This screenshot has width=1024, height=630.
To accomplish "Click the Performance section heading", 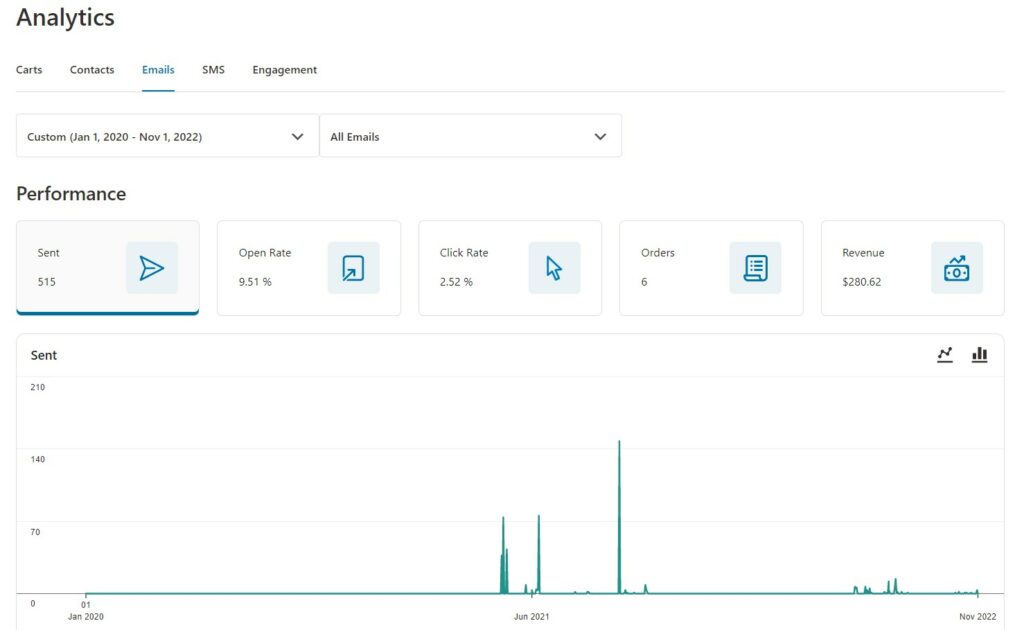I will pos(71,194).
